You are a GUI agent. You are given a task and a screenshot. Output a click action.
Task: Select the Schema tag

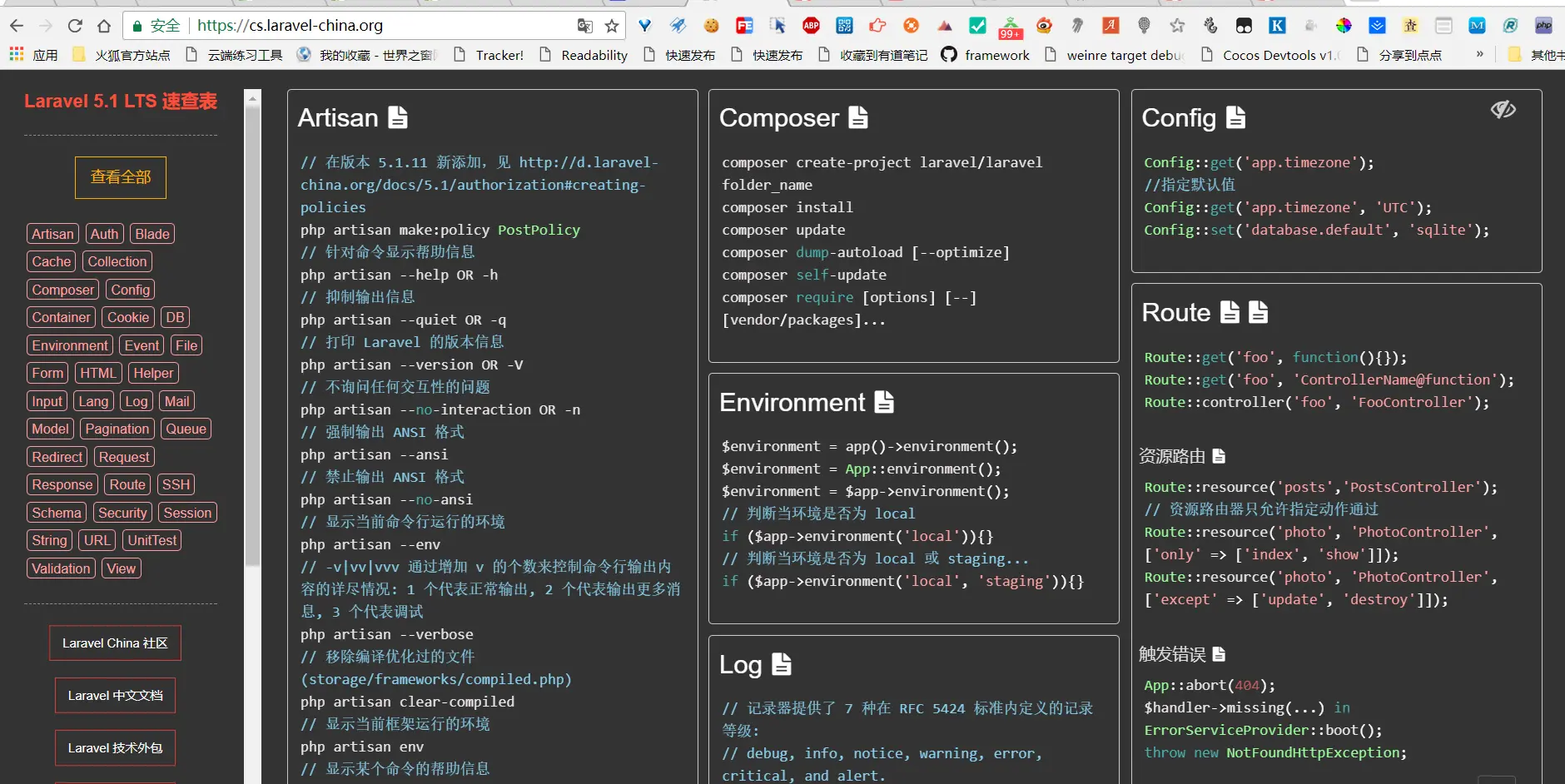click(57, 513)
